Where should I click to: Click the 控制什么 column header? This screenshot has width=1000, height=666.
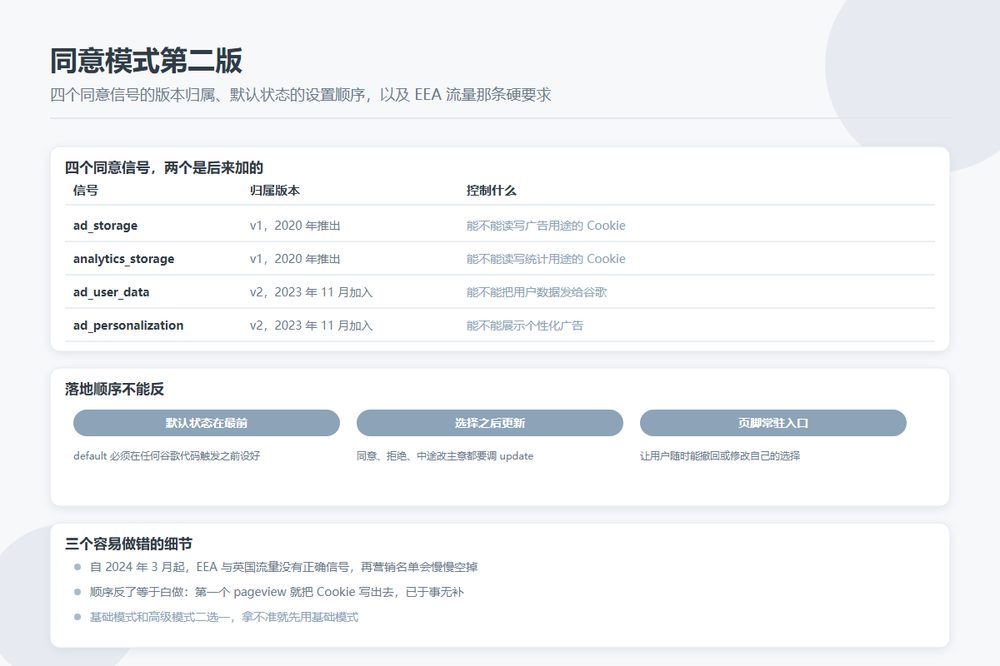click(491, 190)
